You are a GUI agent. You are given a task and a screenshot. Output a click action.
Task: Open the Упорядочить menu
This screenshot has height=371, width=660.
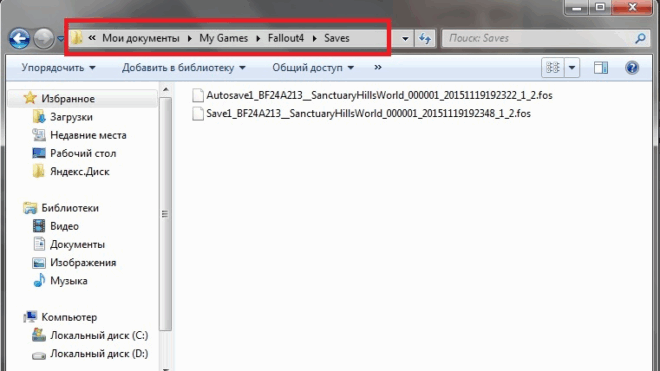[59, 68]
